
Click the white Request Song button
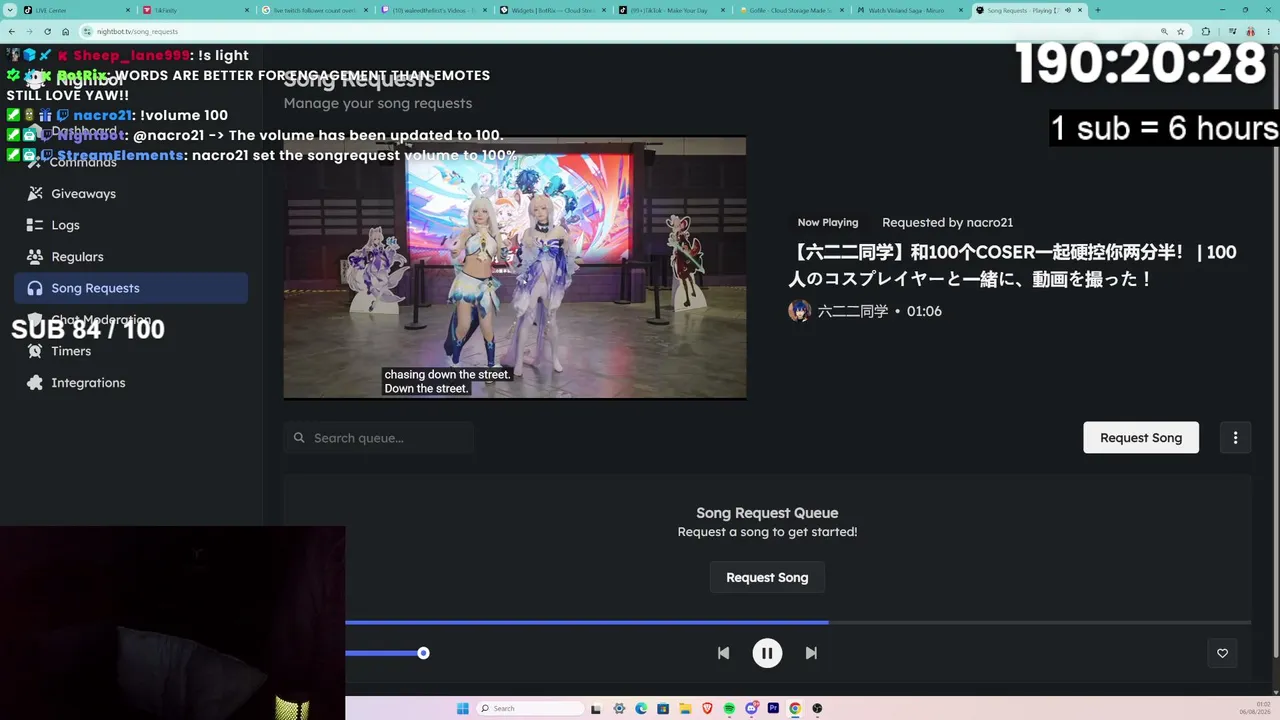coord(1141,437)
